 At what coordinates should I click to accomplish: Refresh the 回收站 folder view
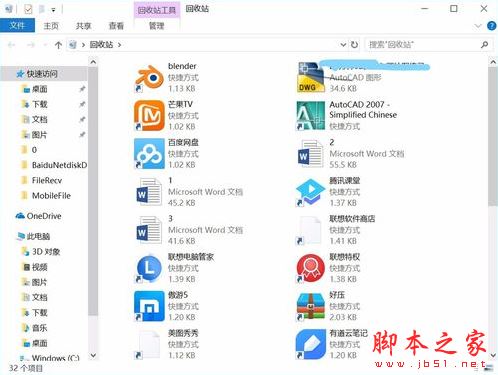point(354,44)
